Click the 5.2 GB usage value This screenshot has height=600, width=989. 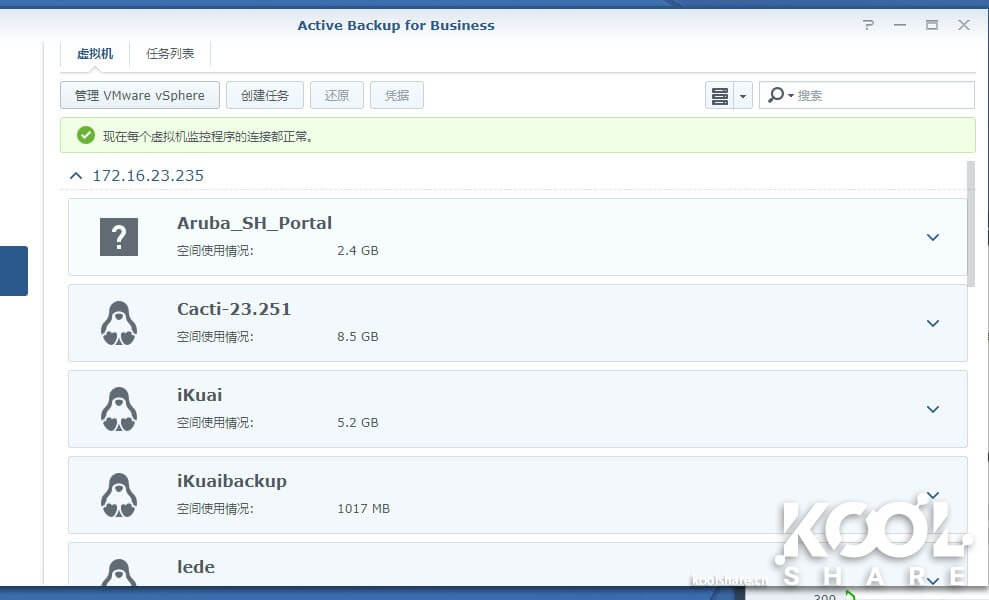[x=358, y=422]
